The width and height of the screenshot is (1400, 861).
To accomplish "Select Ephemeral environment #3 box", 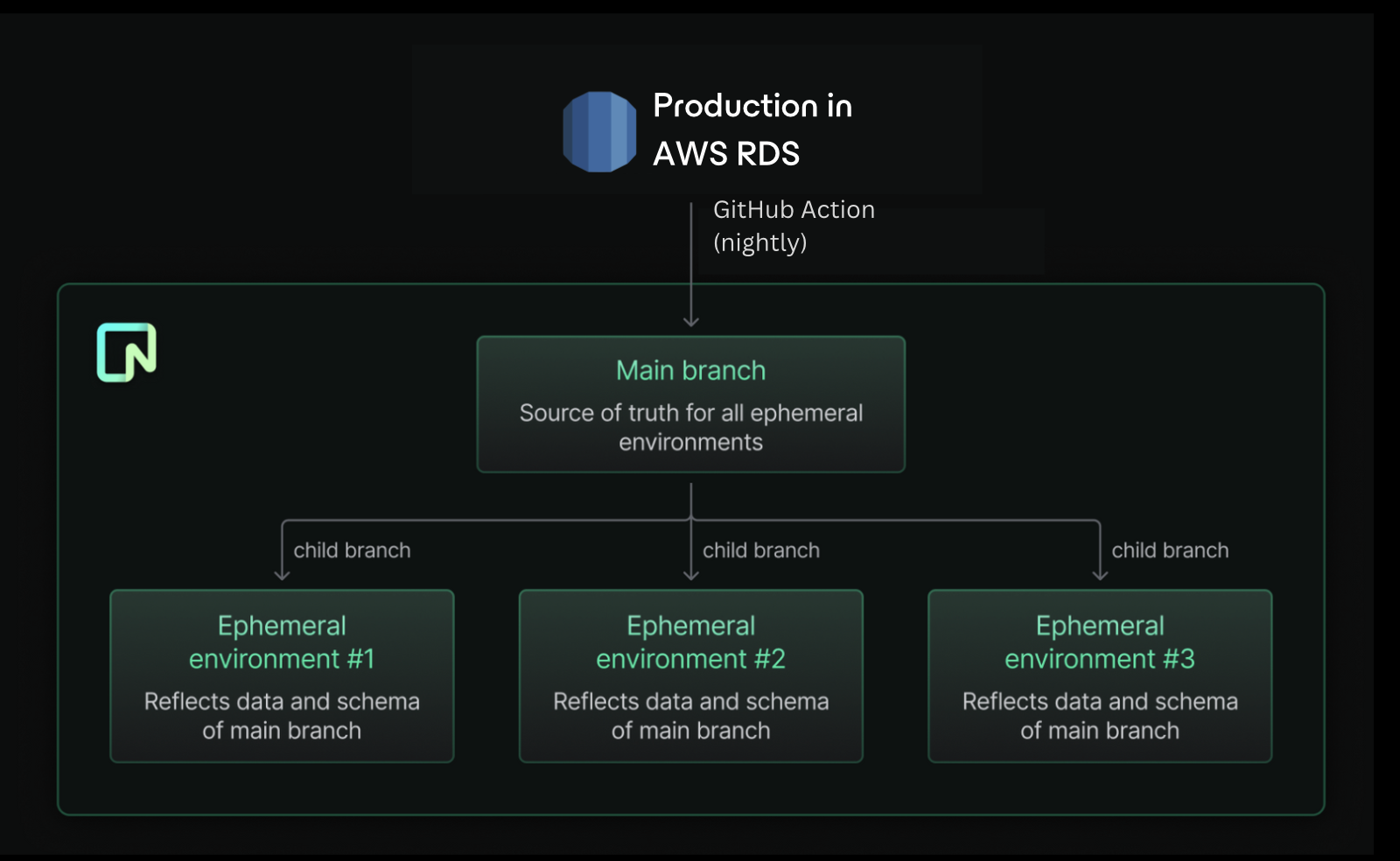I will point(1100,676).
